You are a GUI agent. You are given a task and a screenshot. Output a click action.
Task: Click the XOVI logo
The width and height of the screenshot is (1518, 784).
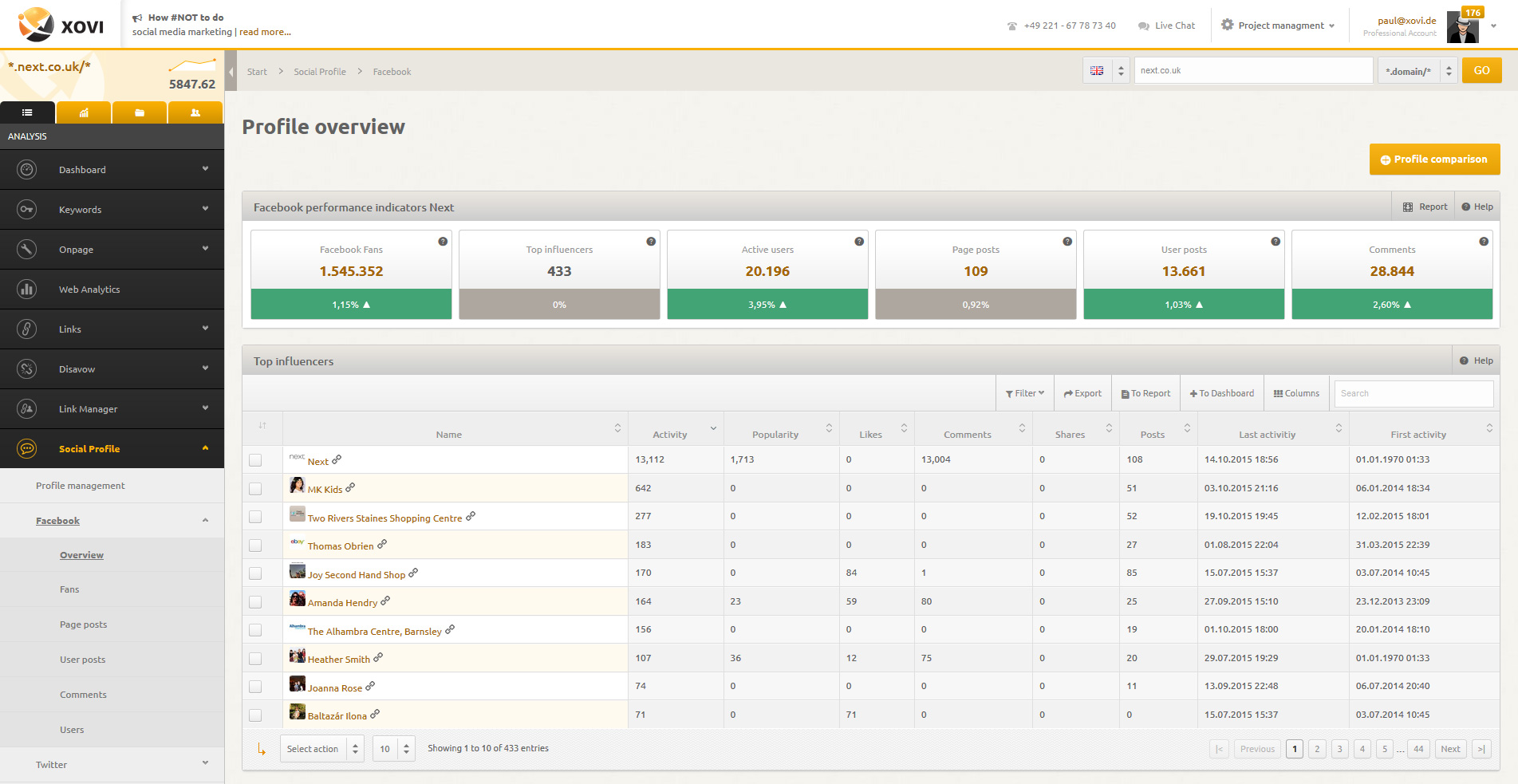pos(61,25)
